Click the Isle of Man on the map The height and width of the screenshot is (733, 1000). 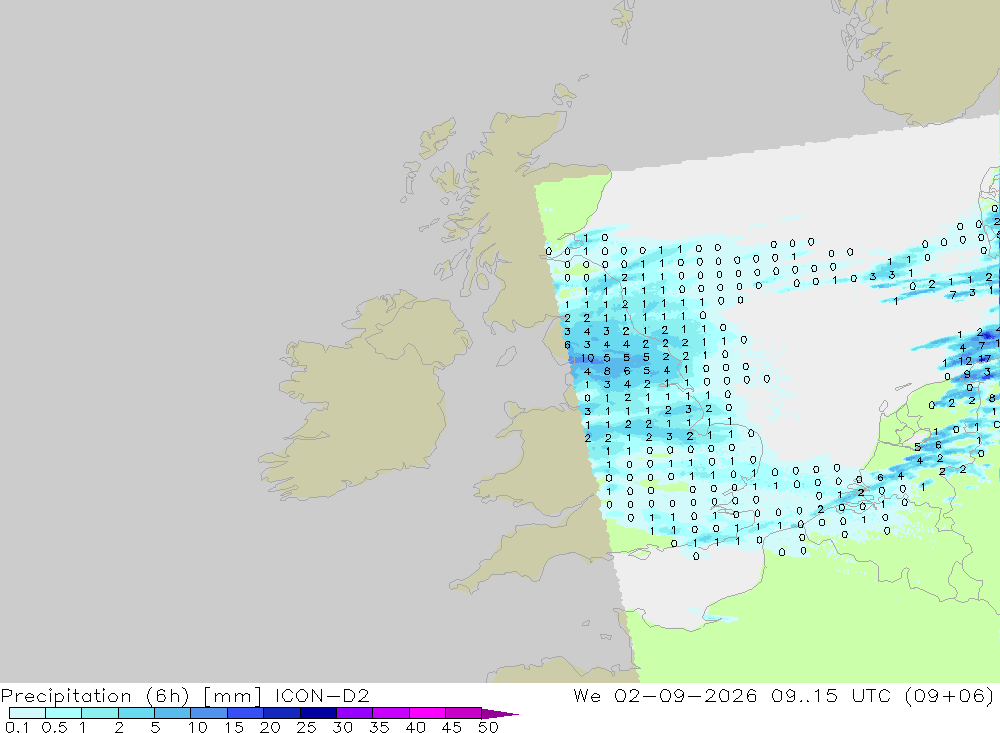tap(506, 356)
